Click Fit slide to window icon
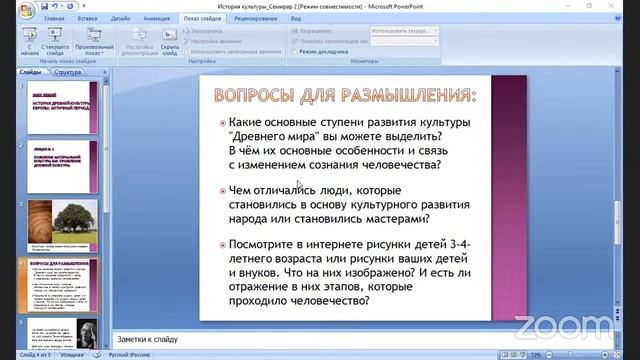Screen dimensions: 640x360 click(x=616, y=355)
